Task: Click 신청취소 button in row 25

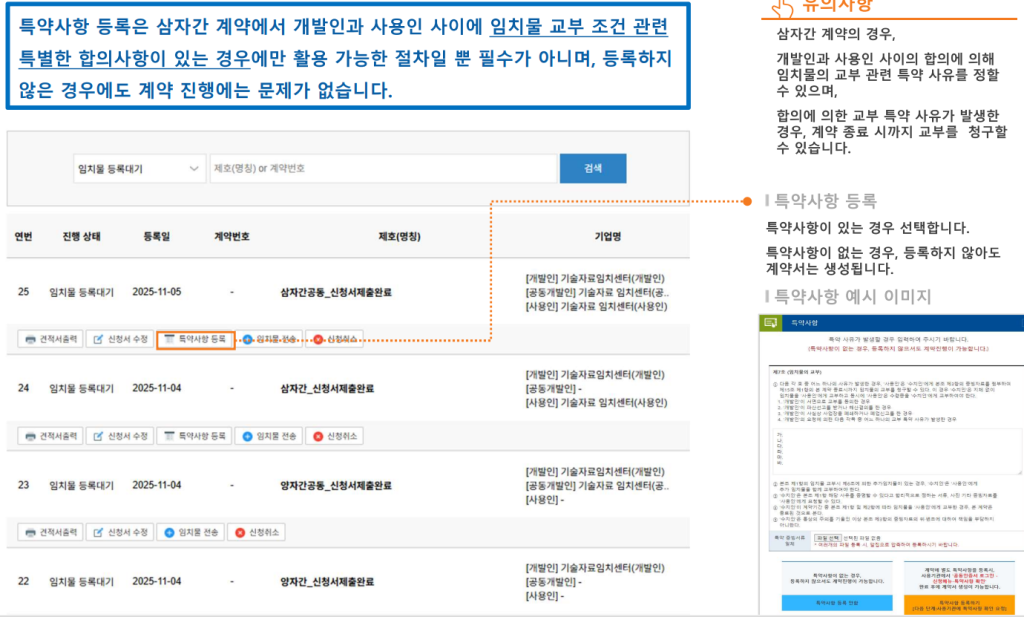Action: (334, 340)
